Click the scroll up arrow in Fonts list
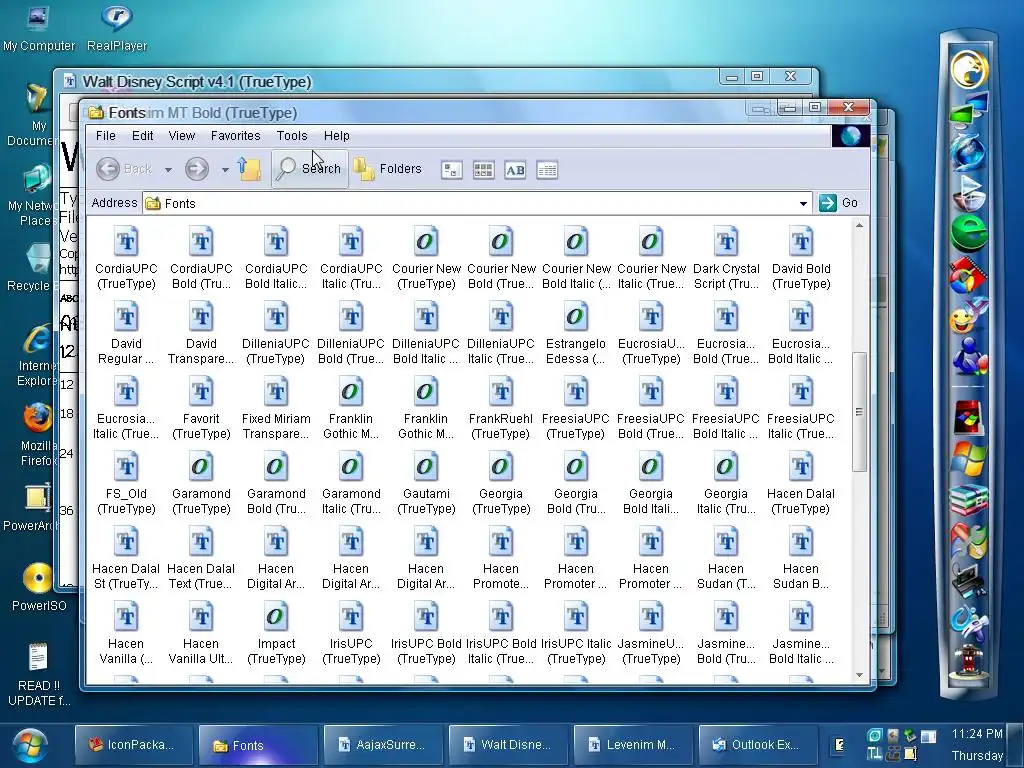 (x=859, y=225)
